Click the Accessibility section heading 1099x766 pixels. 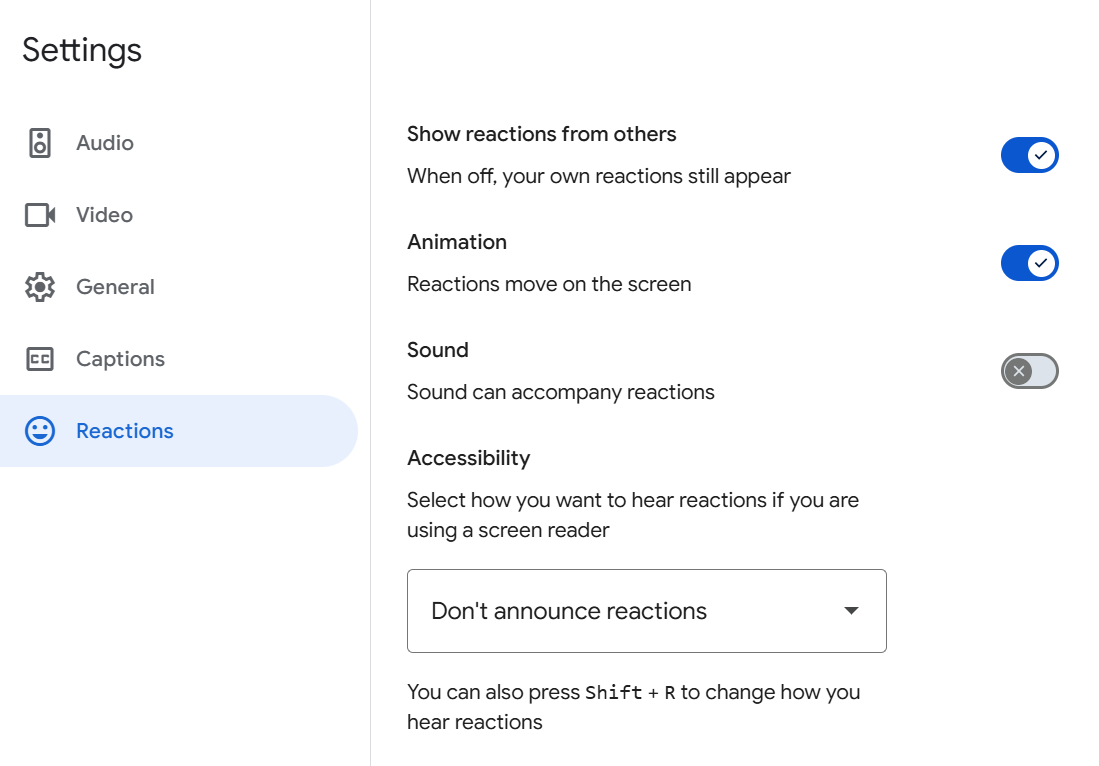(468, 458)
